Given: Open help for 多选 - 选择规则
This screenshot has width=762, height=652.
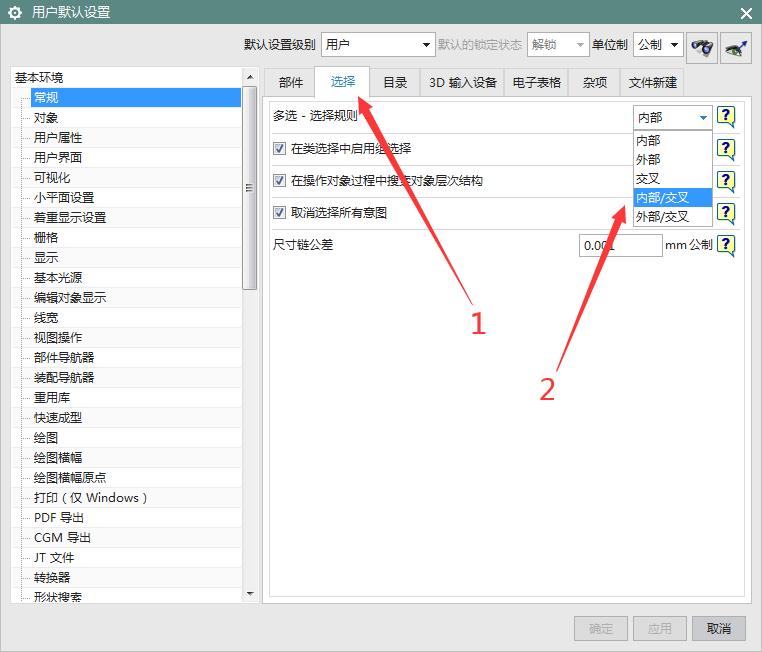Looking at the screenshot, I should pos(726,117).
